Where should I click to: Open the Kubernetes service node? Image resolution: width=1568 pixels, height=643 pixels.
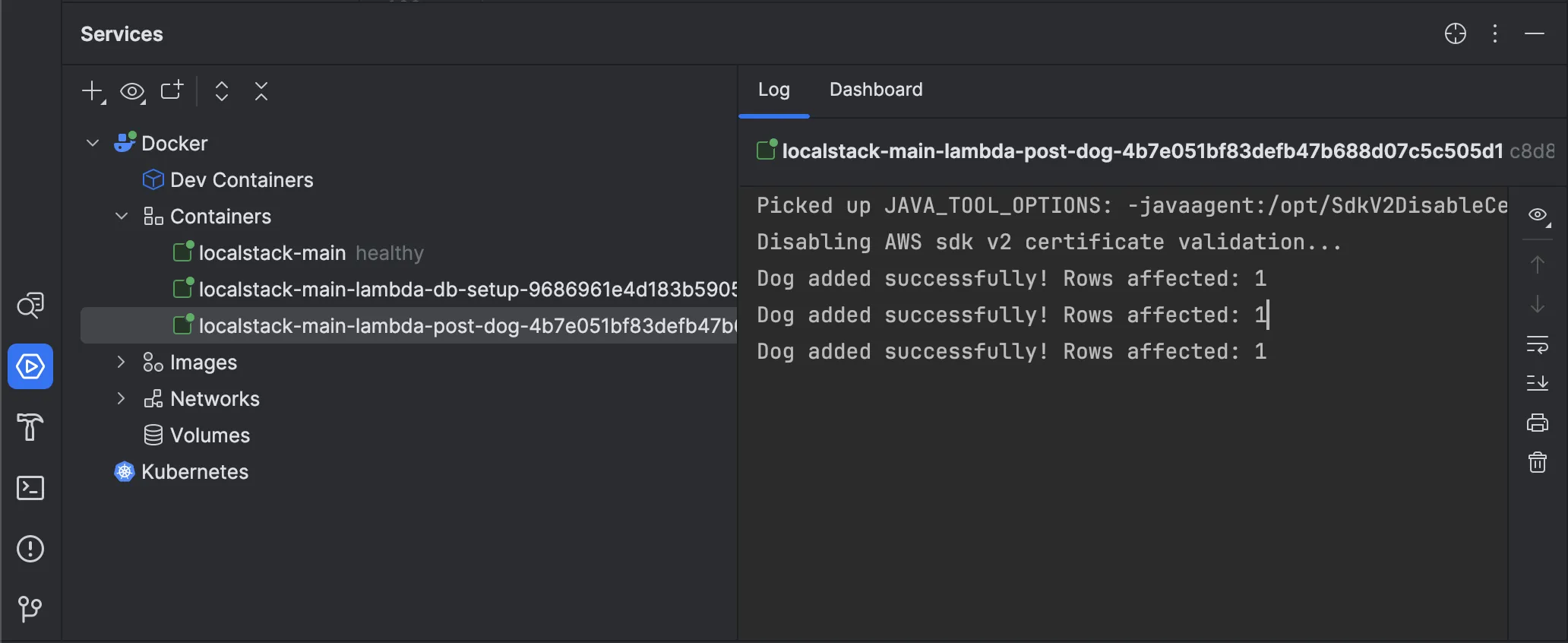(194, 472)
